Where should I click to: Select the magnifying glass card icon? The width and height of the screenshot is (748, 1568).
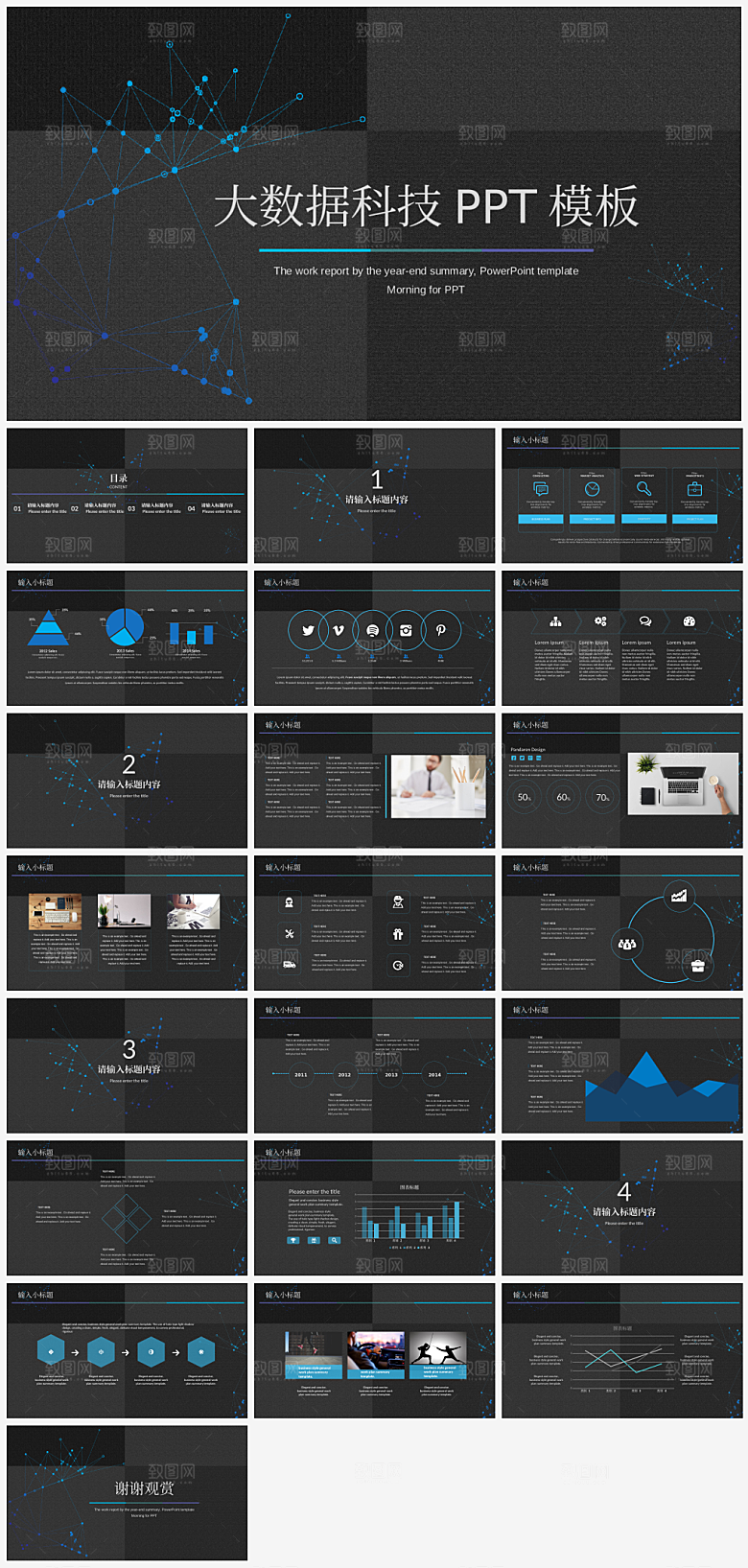(643, 489)
